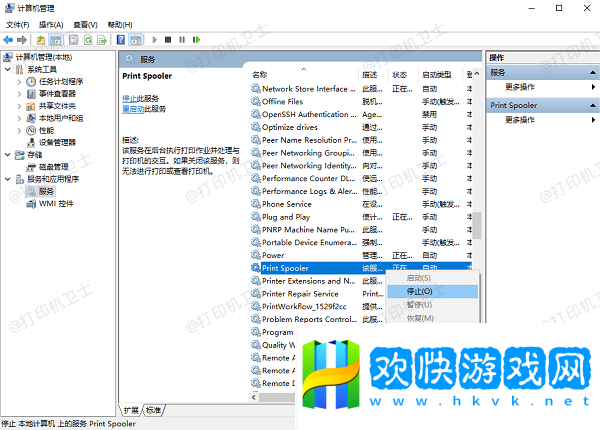Open 磁盘管理 in the tree
Screen dimensions: 600x430
(54, 167)
